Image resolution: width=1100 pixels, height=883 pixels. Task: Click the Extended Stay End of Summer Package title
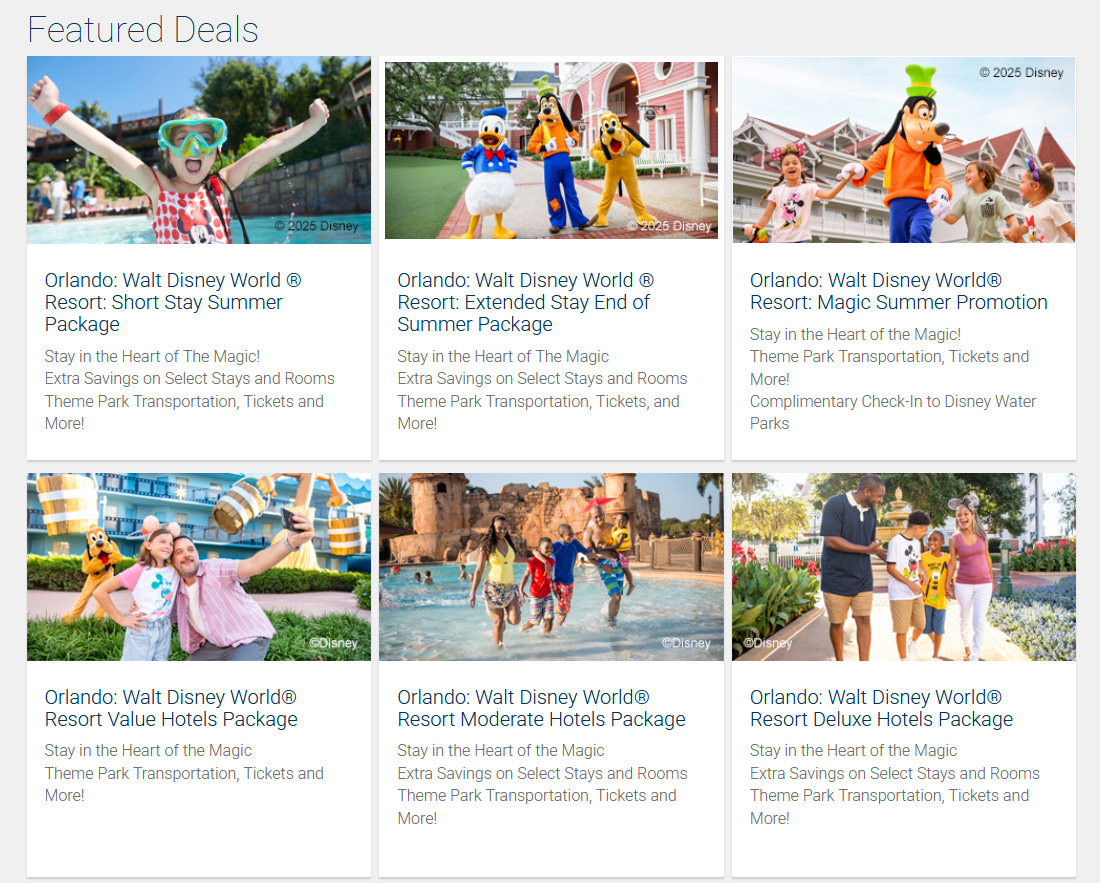(x=525, y=302)
